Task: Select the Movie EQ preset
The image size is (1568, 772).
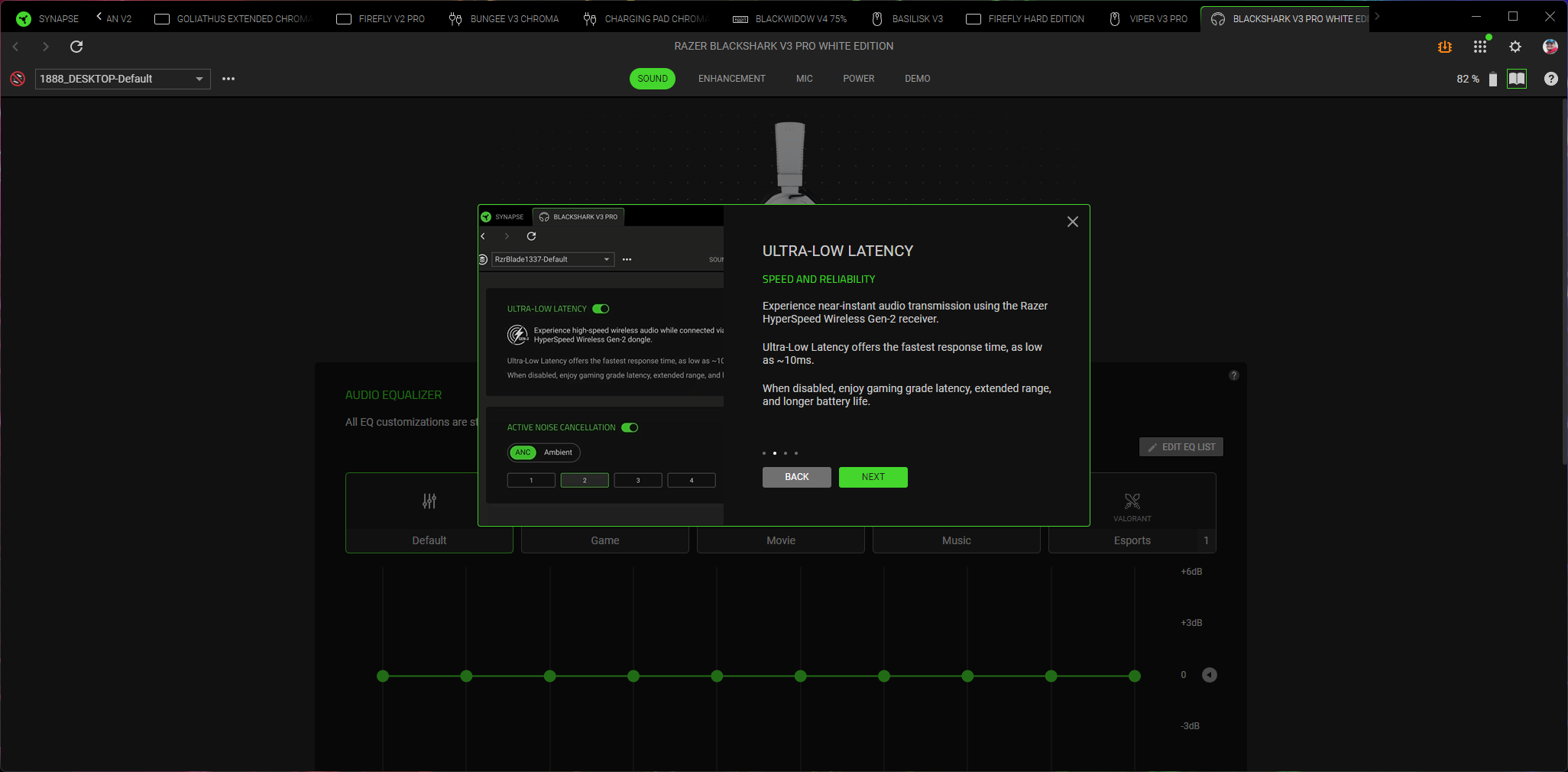Action: [781, 540]
